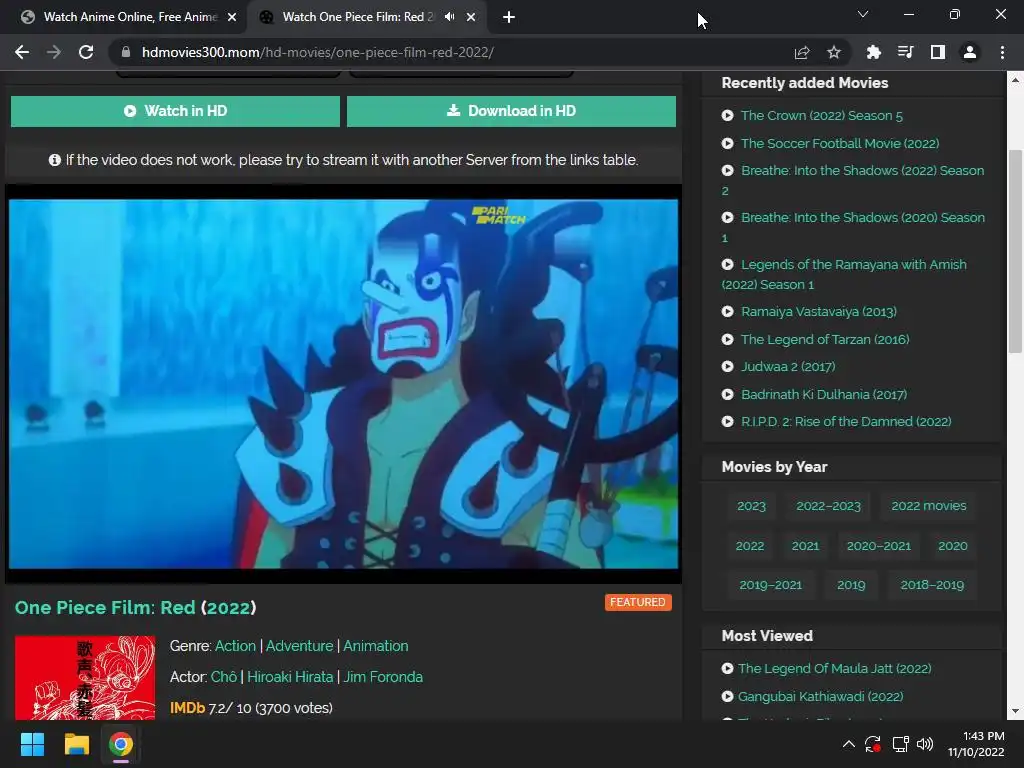Open the Adventure genre link
1024x768 pixels.
click(x=299, y=646)
